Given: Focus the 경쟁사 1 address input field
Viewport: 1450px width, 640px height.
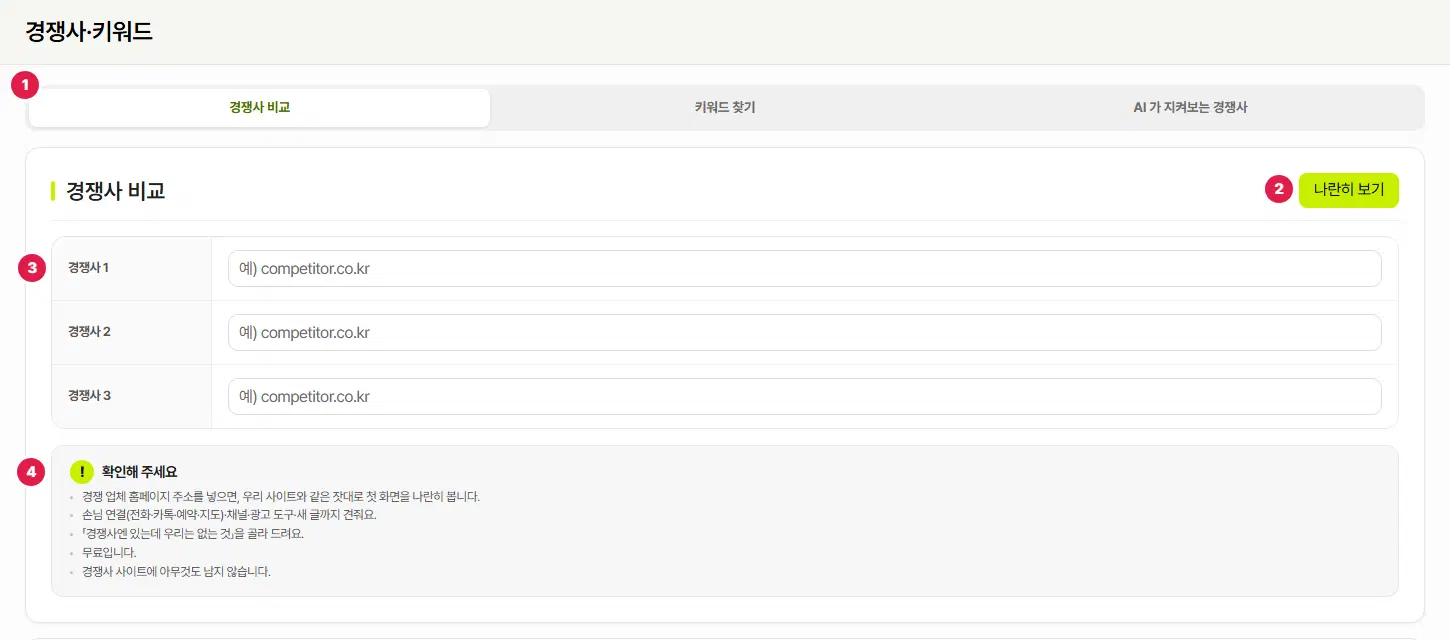Looking at the screenshot, I should click(805, 269).
